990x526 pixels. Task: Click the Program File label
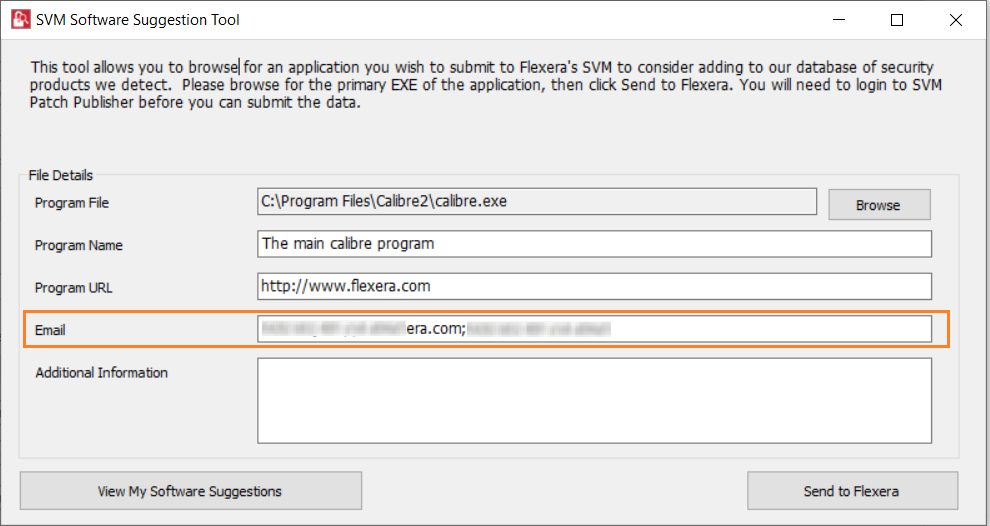tap(72, 203)
